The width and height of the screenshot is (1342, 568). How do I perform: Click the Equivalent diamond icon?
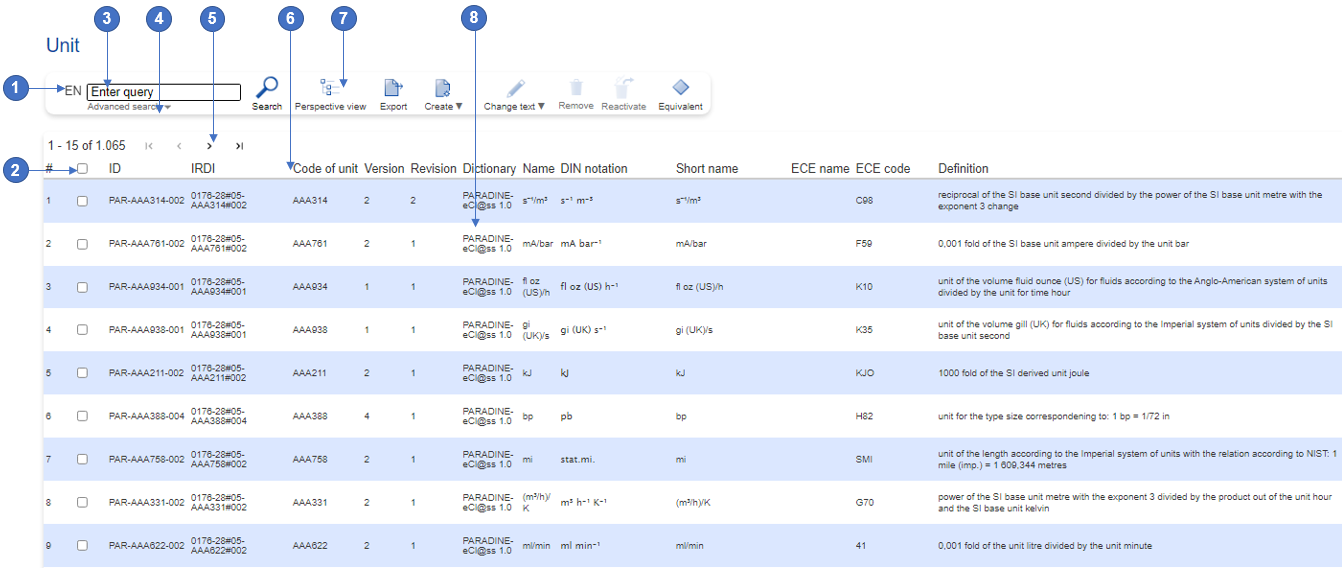[x=680, y=88]
